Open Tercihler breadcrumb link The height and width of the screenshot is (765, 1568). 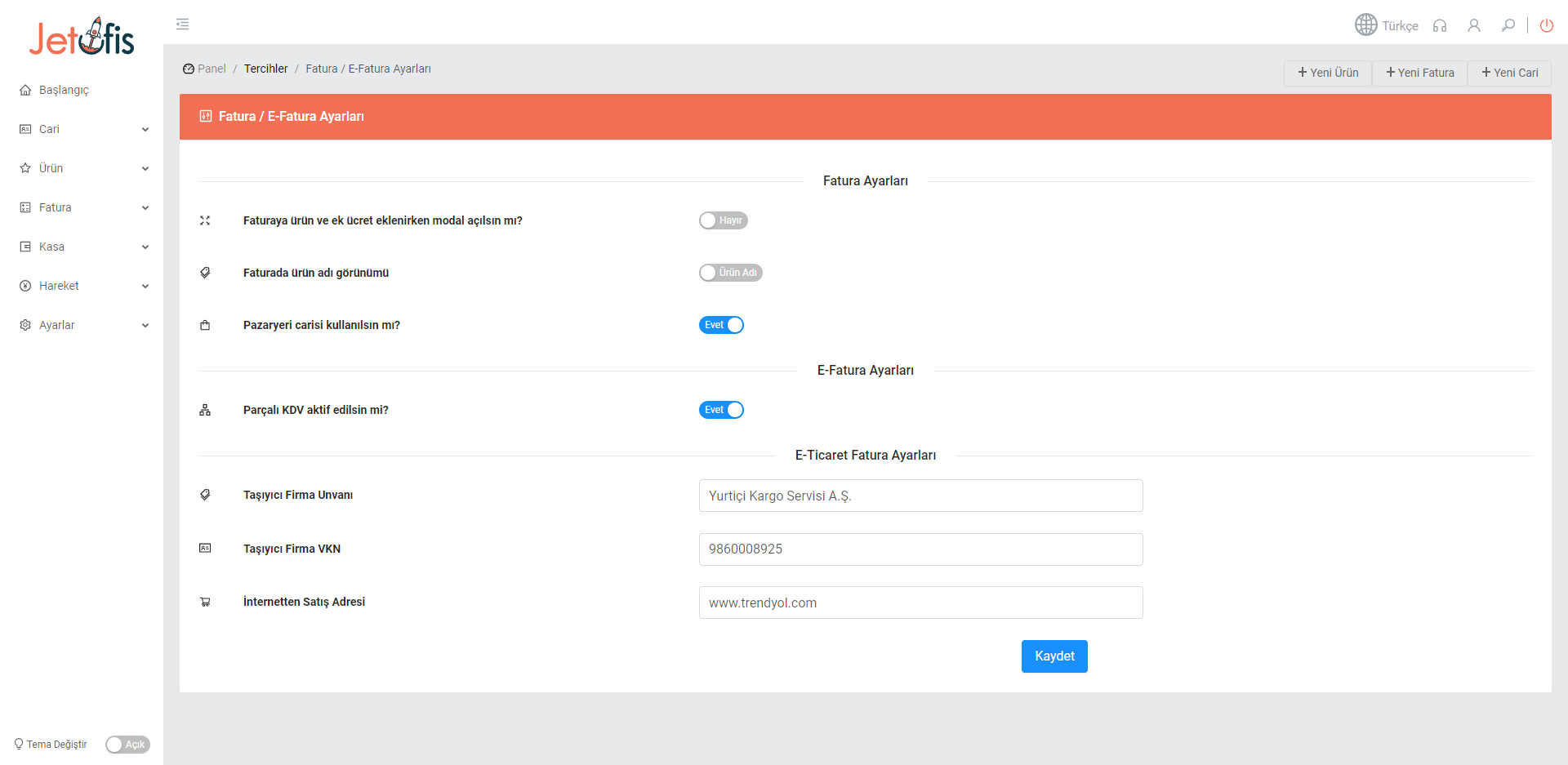(x=266, y=69)
